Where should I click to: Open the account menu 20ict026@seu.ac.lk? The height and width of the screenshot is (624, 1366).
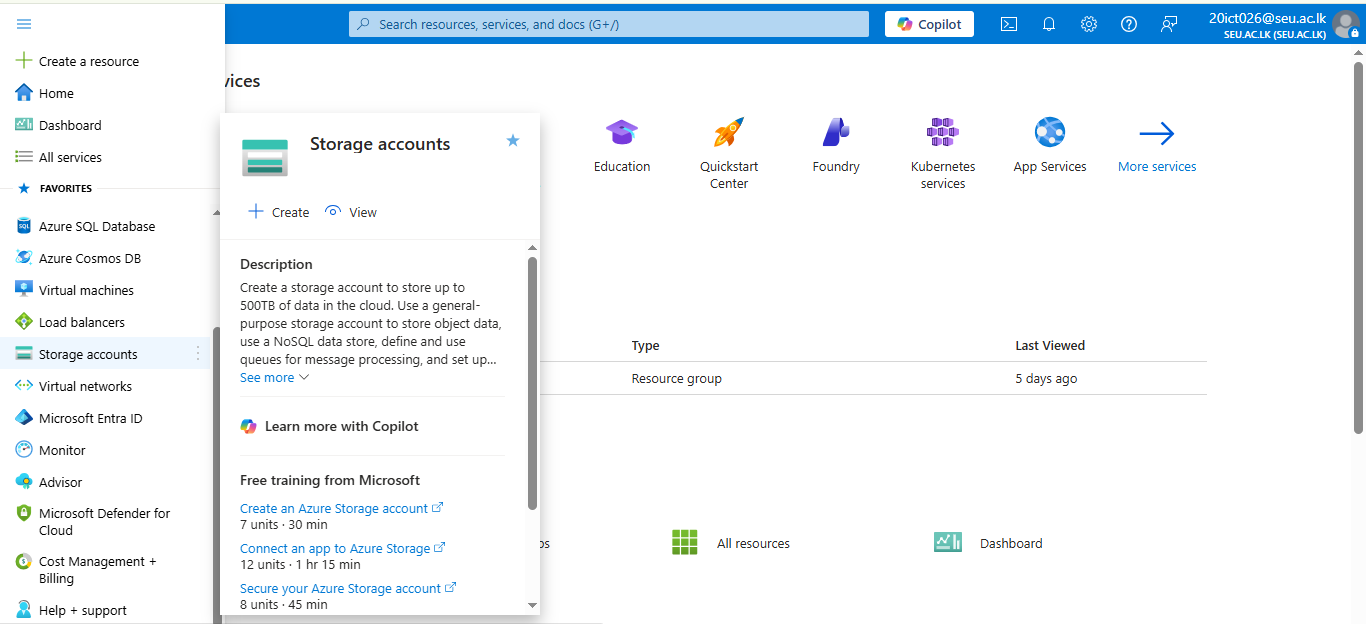point(1283,24)
